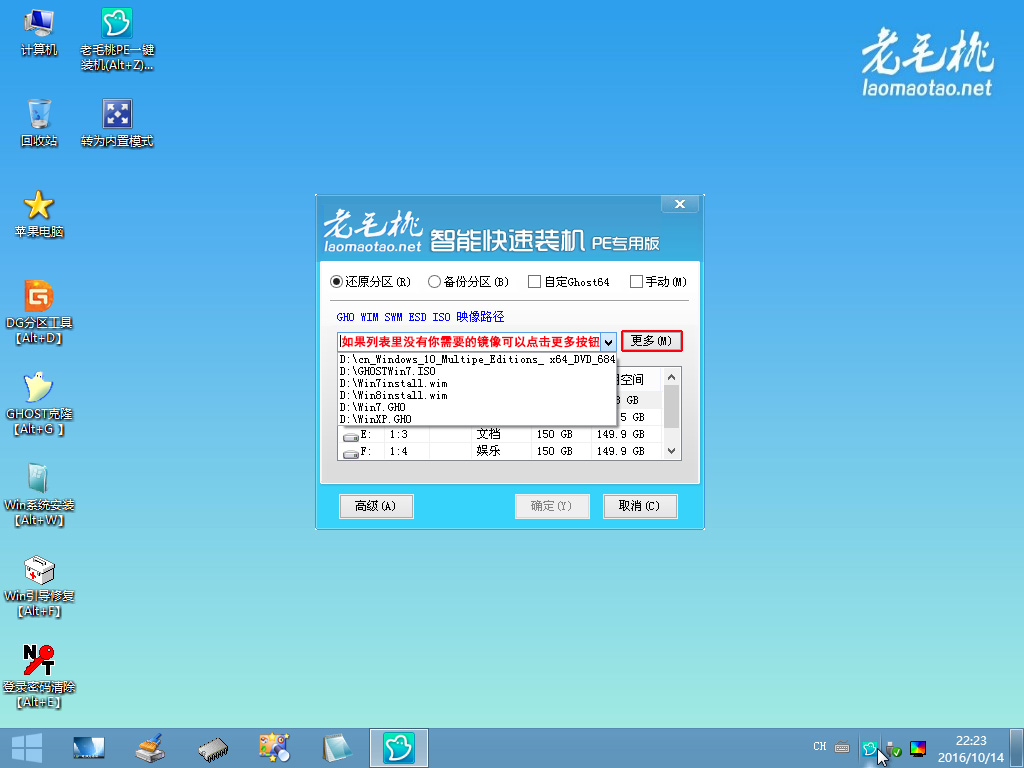Click the active 老毛桃 ghost taskbar button
The height and width of the screenshot is (768, 1024).
click(398, 748)
